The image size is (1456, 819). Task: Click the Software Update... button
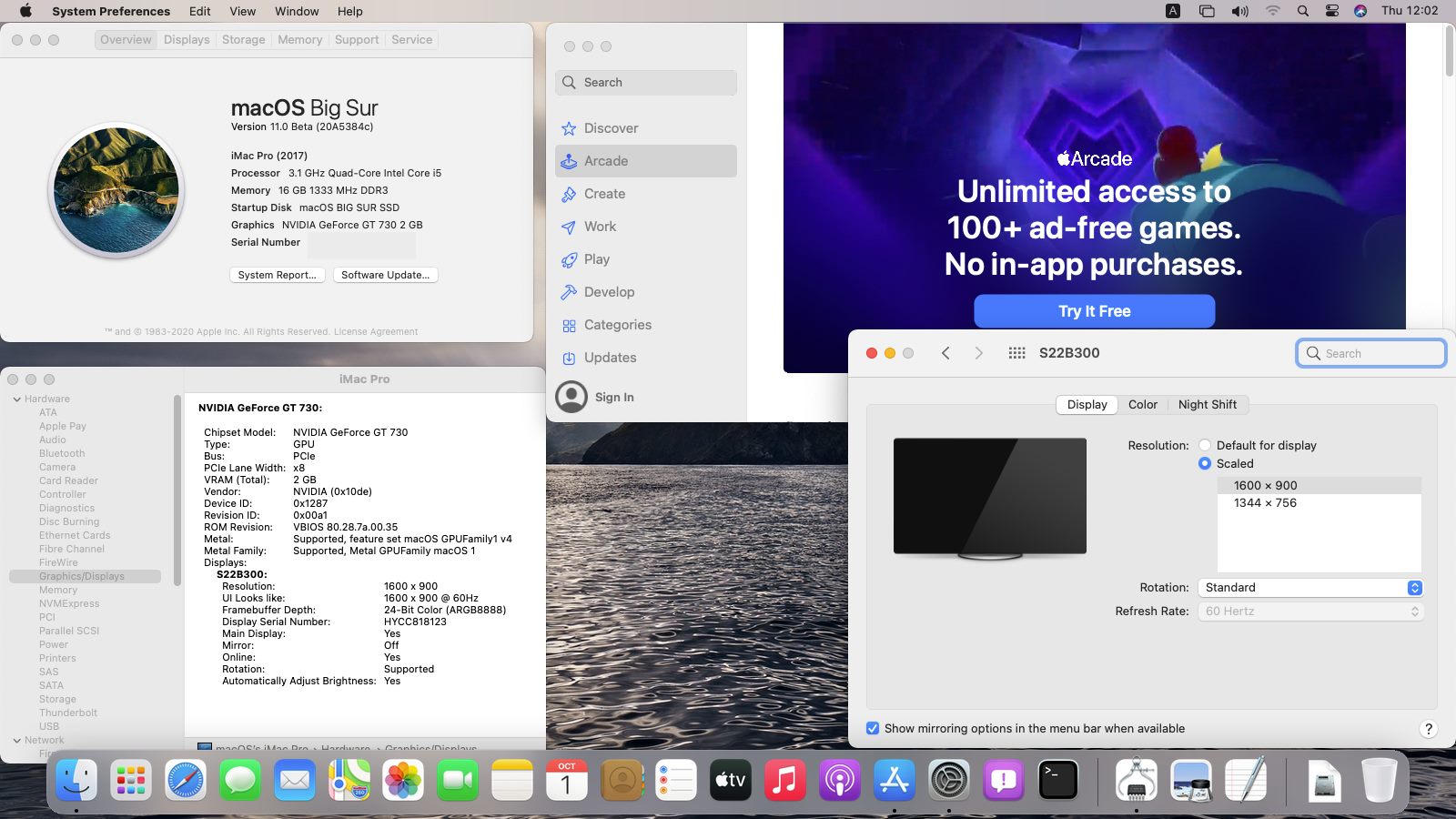coord(386,275)
